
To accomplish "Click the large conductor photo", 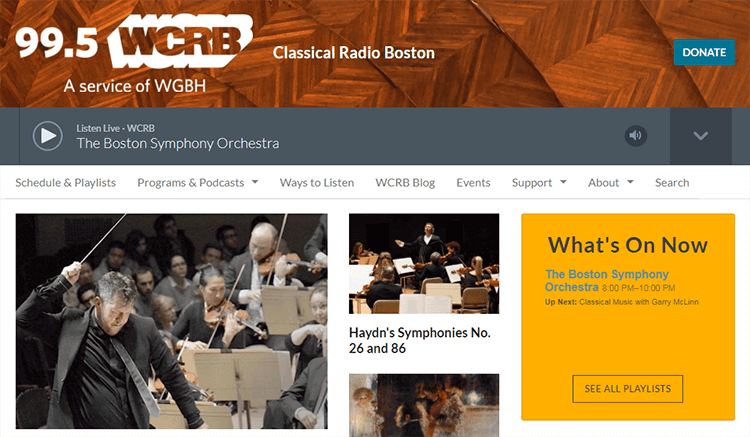I will point(172,321).
